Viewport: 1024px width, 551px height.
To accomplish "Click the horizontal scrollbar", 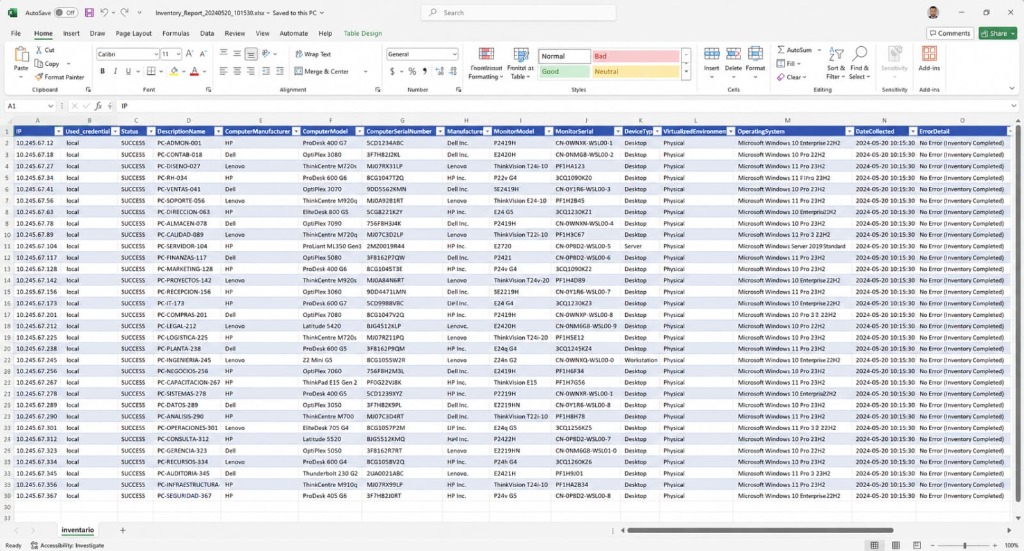I will [760, 531].
